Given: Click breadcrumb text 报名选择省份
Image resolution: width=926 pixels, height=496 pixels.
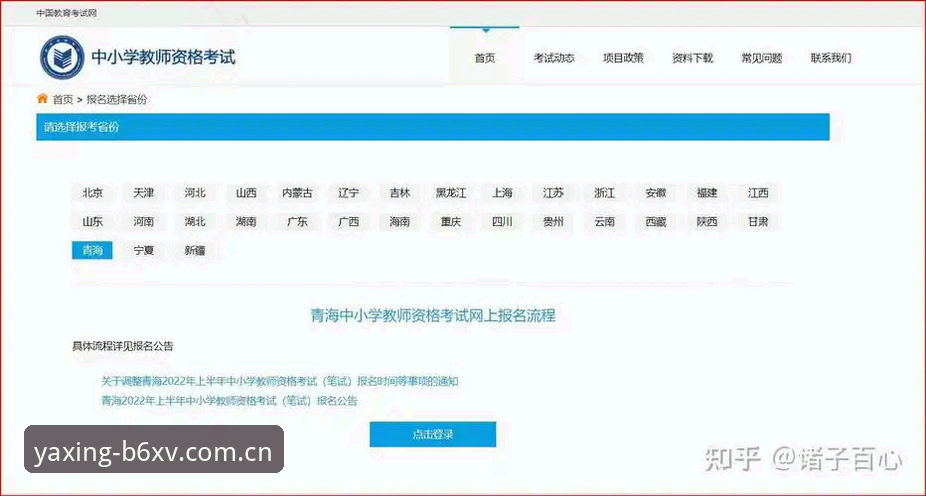Looking at the screenshot, I should (x=116, y=100).
